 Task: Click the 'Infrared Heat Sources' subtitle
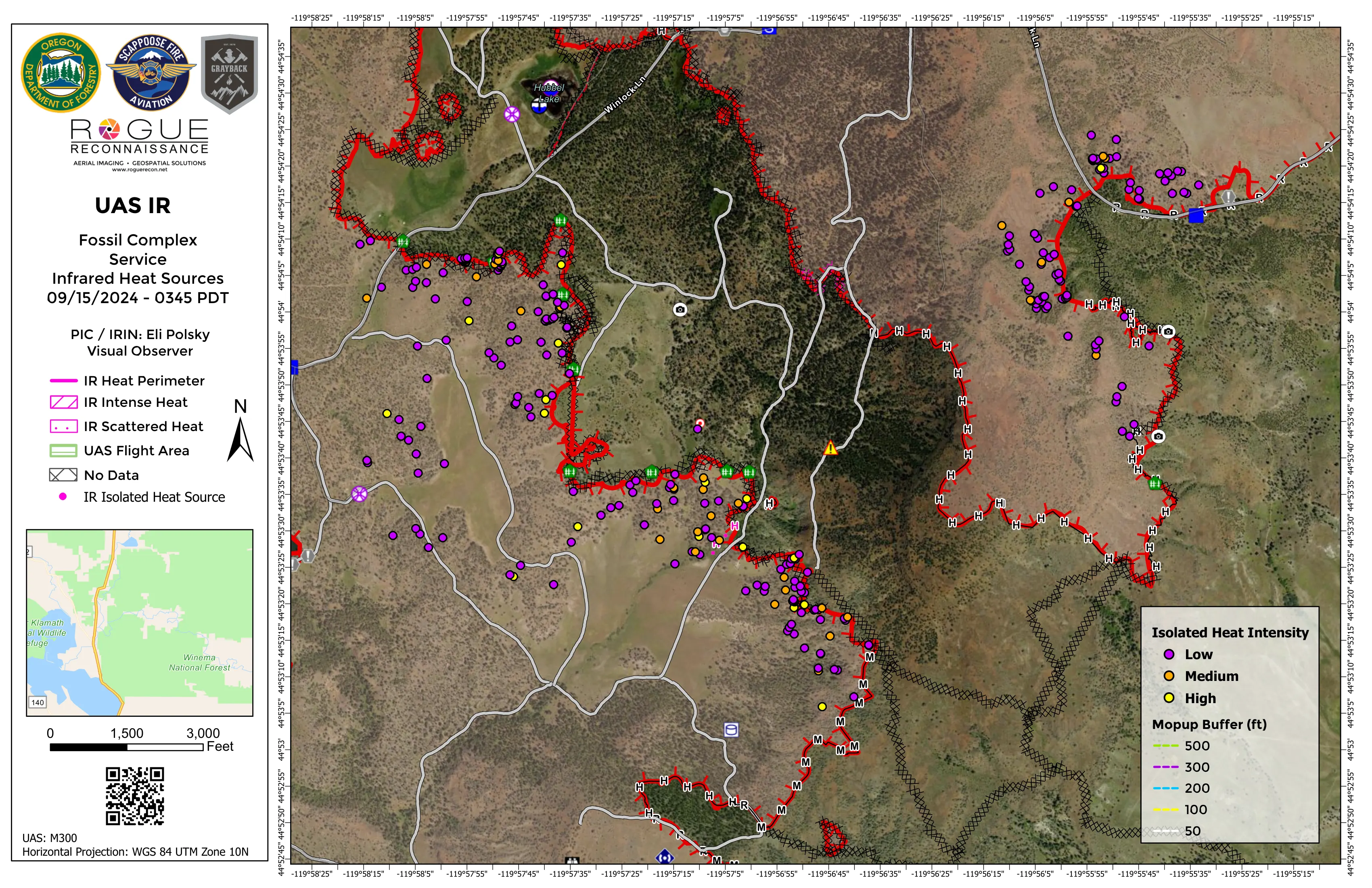click(x=138, y=279)
